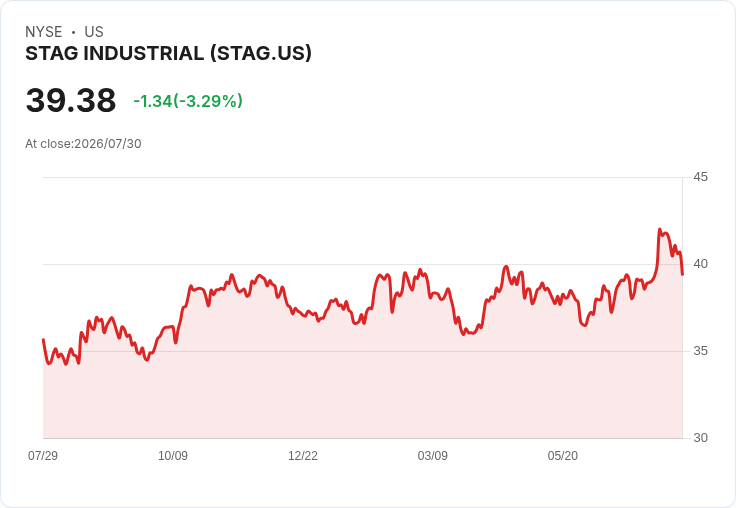Click the 45 horizontal gridline
The height and width of the screenshot is (508, 736).
click(x=362, y=177)
